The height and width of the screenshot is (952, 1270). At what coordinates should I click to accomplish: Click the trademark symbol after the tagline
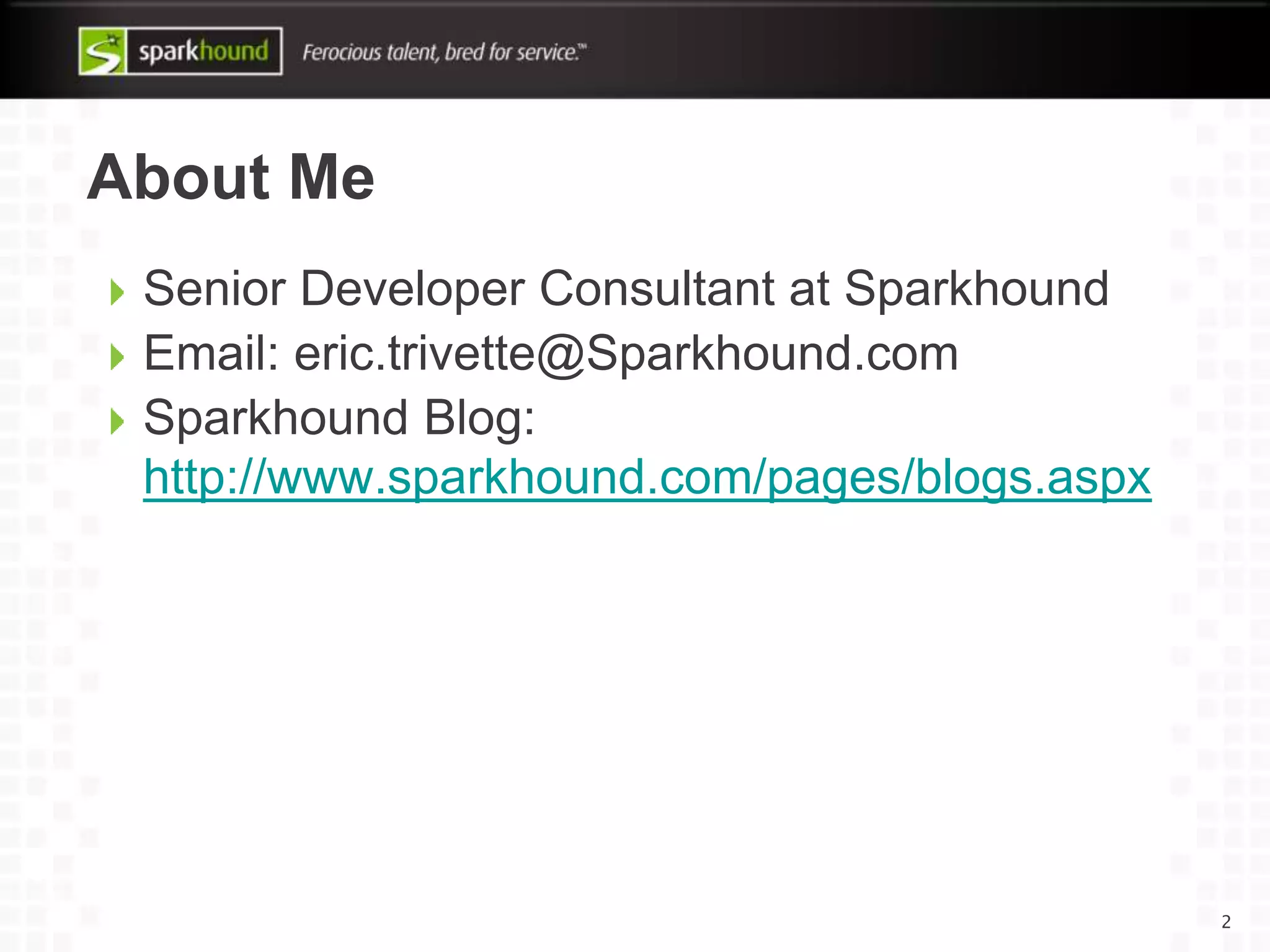582,46
